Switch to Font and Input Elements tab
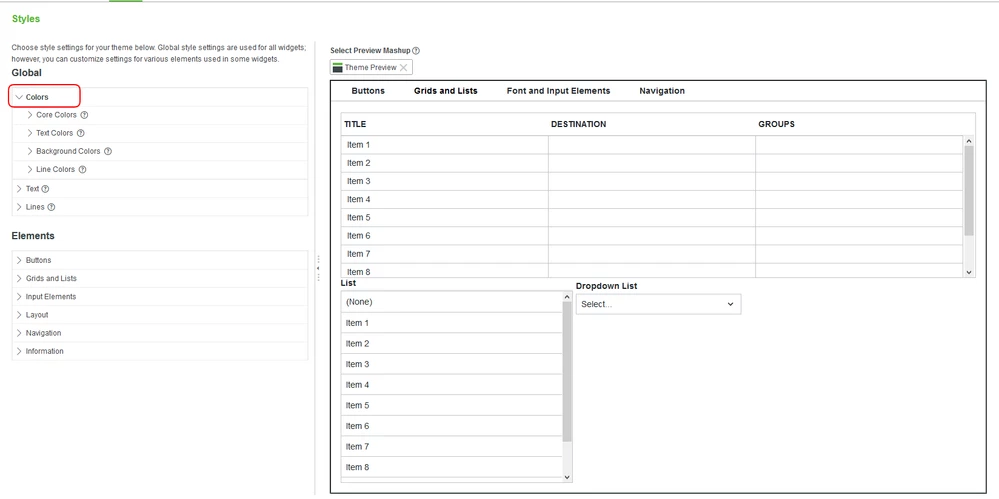This screenshot has width=999, height=499. click(x=558, y=91)
